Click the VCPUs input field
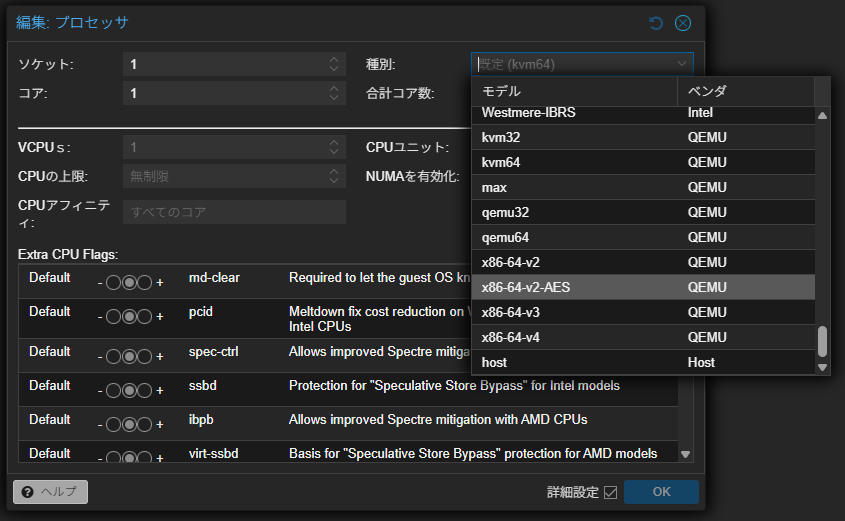 pos(225,147)
